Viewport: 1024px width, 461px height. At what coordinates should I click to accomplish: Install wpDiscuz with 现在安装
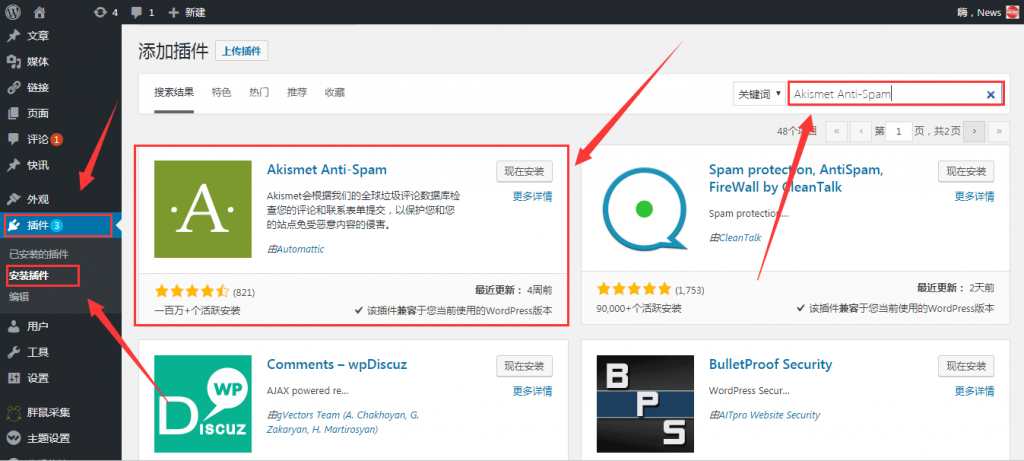tap(524, 366)
